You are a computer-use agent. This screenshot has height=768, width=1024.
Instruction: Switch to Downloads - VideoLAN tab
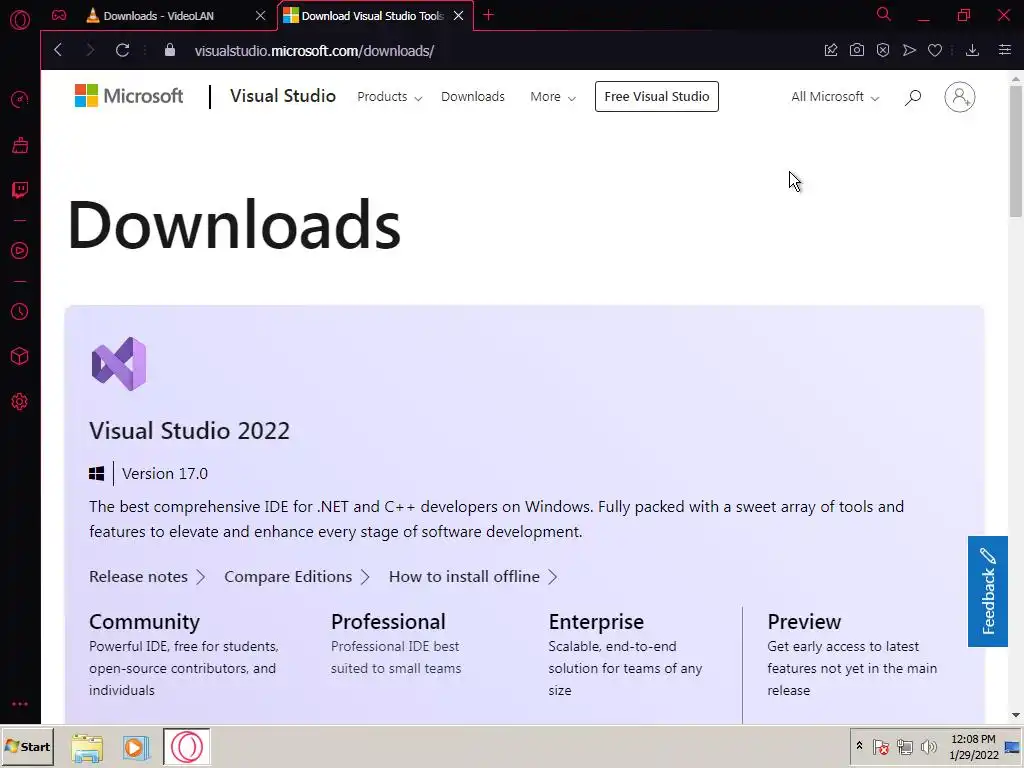159,16
